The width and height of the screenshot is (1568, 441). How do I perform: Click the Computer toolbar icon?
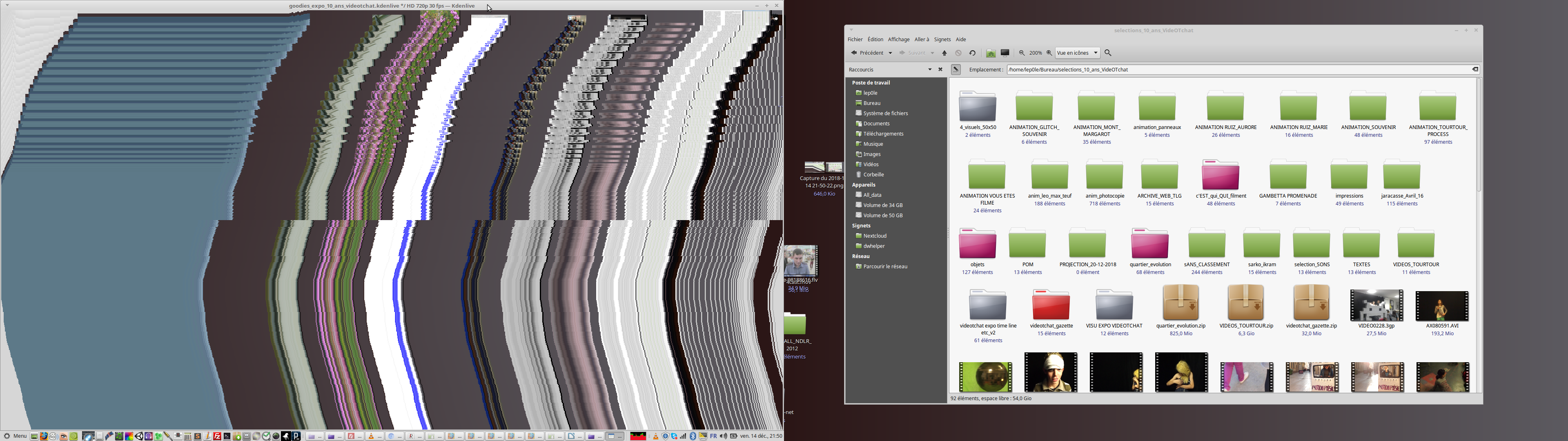click(x=1005, y=53)
